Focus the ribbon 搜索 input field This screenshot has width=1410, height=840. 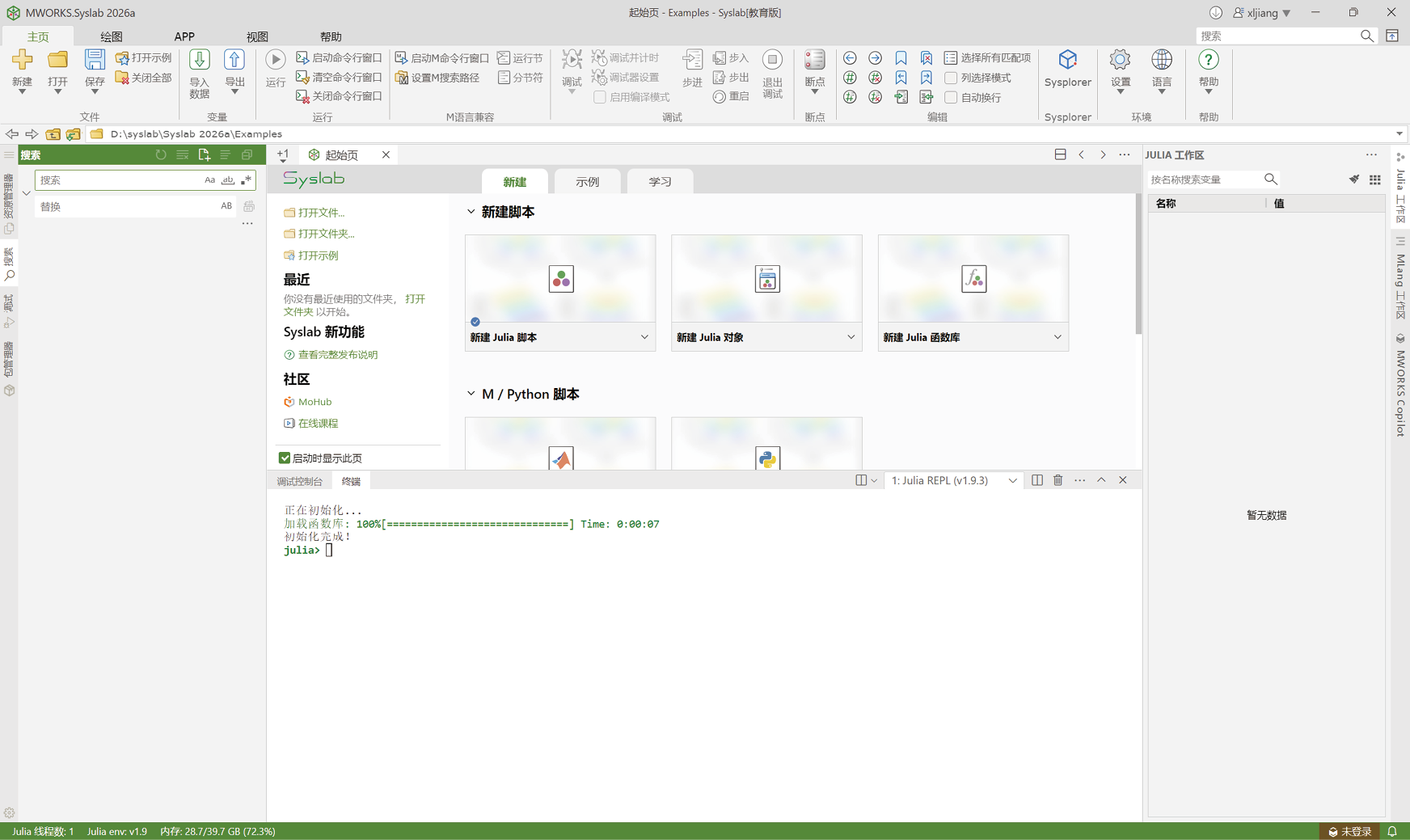pyautogui.click(x=1278, y=36)
